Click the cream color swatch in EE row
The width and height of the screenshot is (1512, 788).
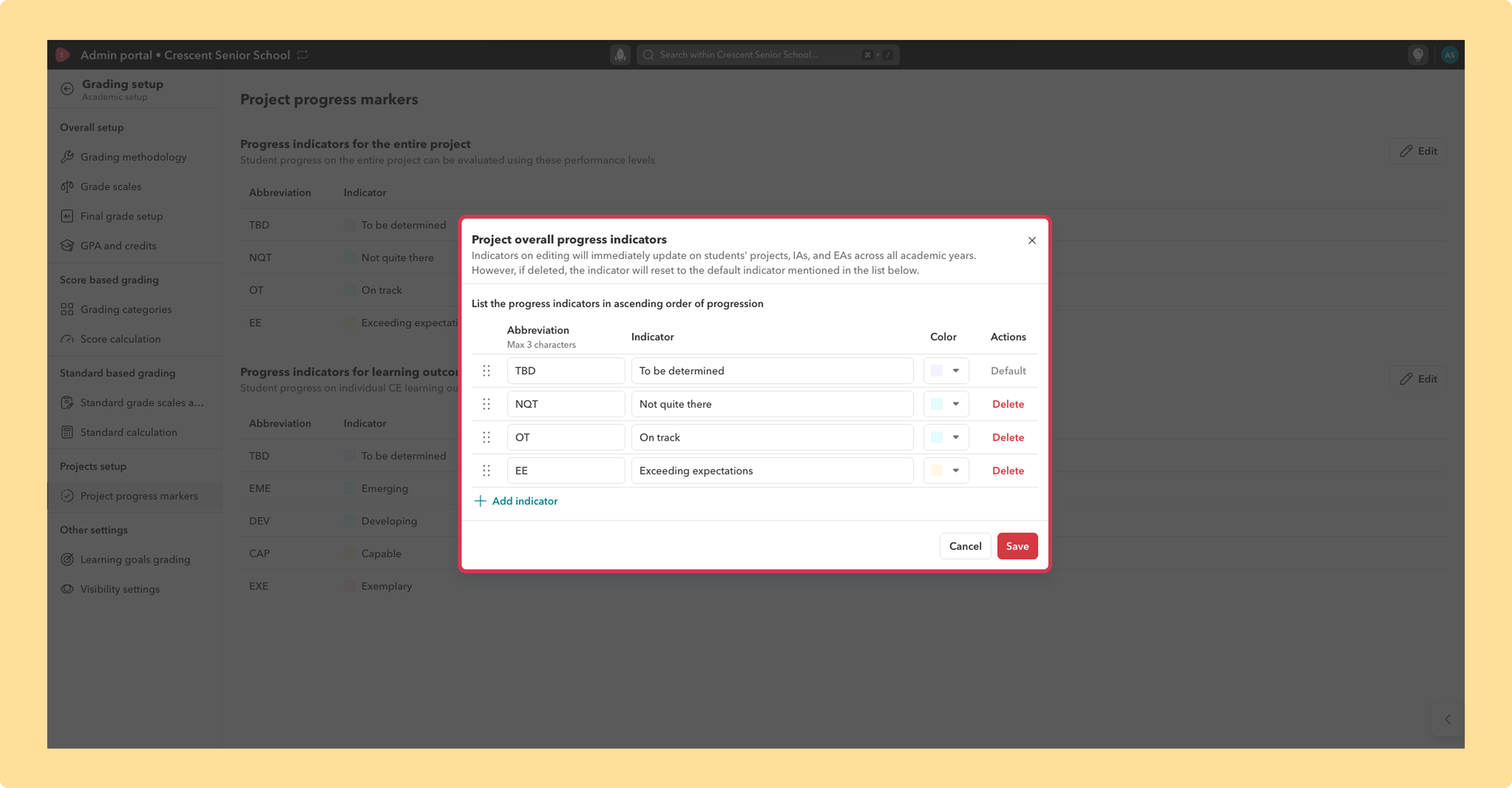point(937,470)
